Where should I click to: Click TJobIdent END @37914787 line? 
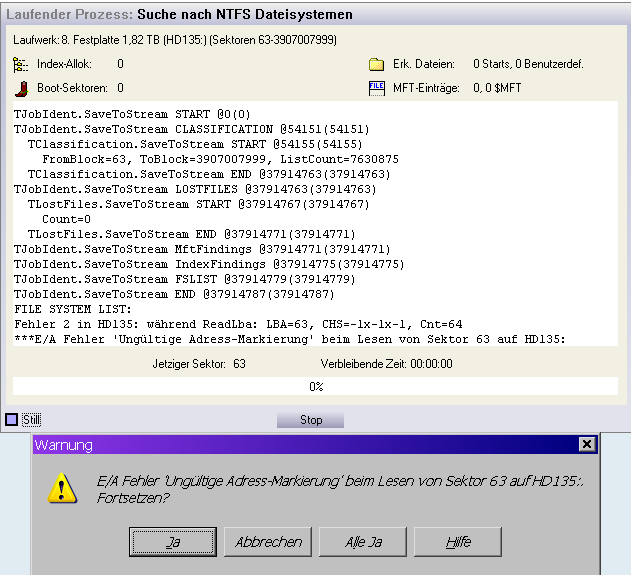(174, 294)
